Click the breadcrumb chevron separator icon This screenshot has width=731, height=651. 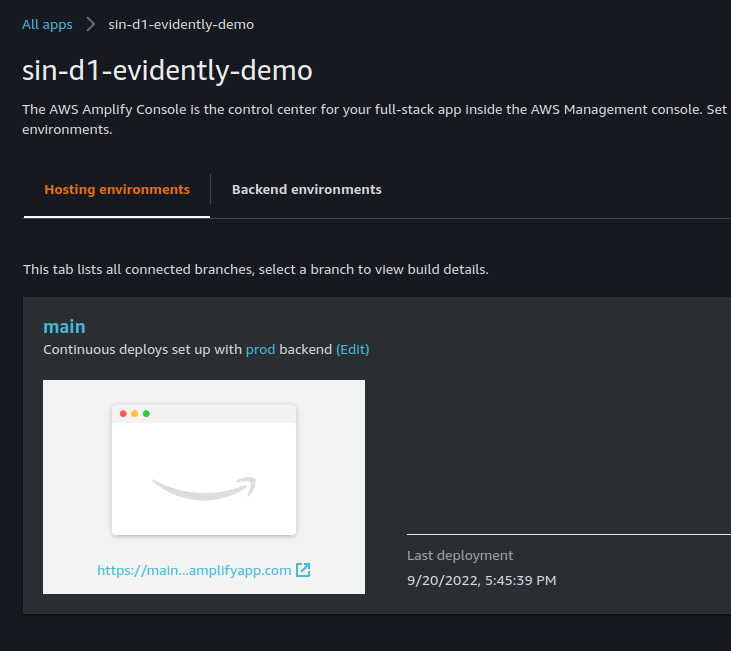(x=90, y=24)
